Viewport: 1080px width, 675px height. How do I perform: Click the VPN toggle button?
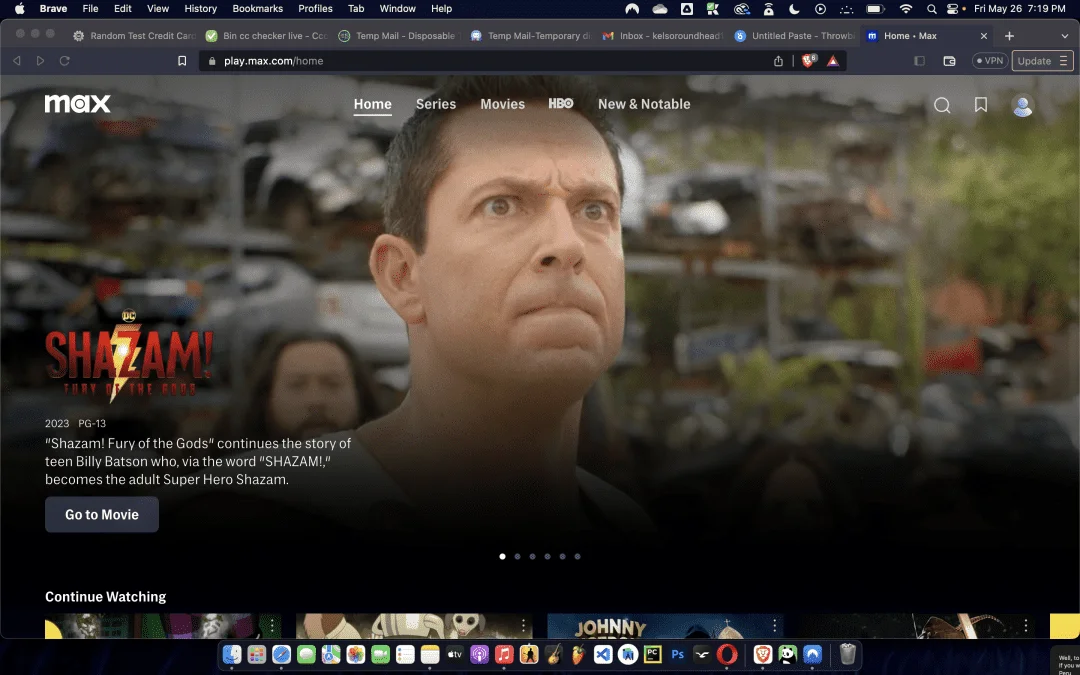click(x=989, y=61)
